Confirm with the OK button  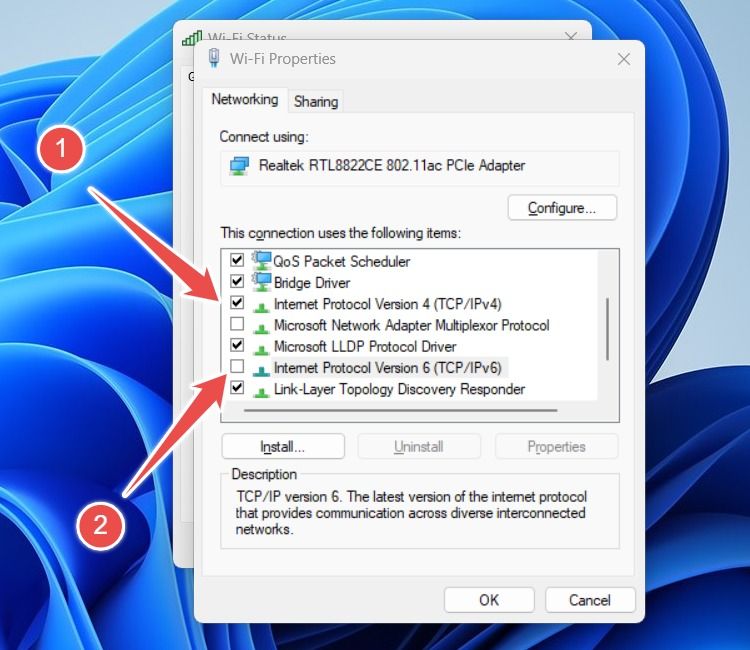[x=489, y=600]
